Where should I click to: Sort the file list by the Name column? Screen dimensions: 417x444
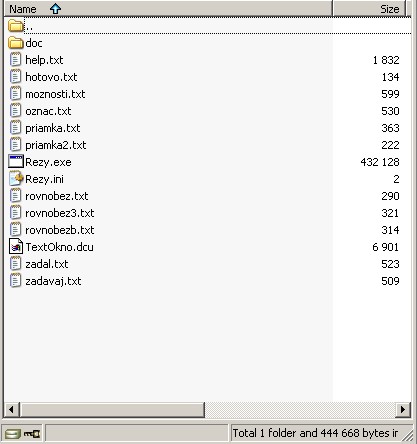(168, 9)
